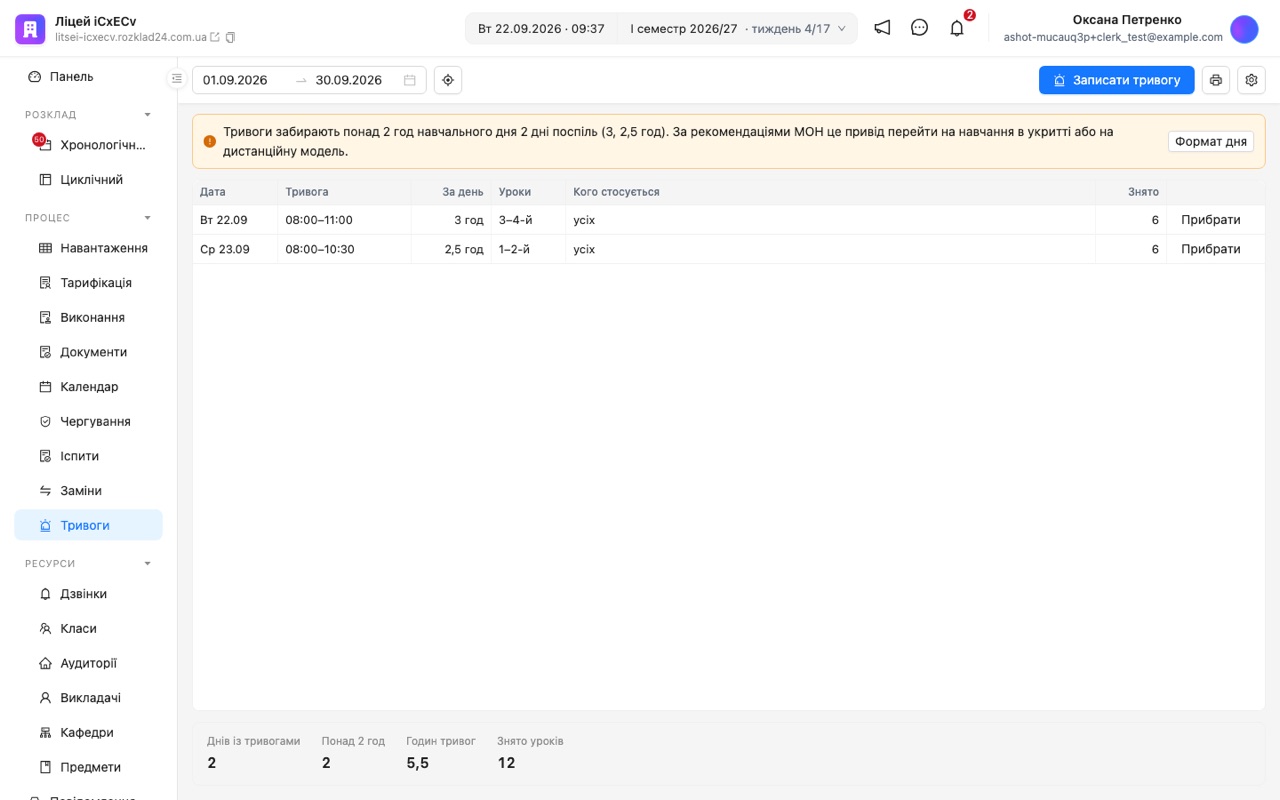1280x800 pixels.
Task: Click the school logo icon
Action: 30,29
